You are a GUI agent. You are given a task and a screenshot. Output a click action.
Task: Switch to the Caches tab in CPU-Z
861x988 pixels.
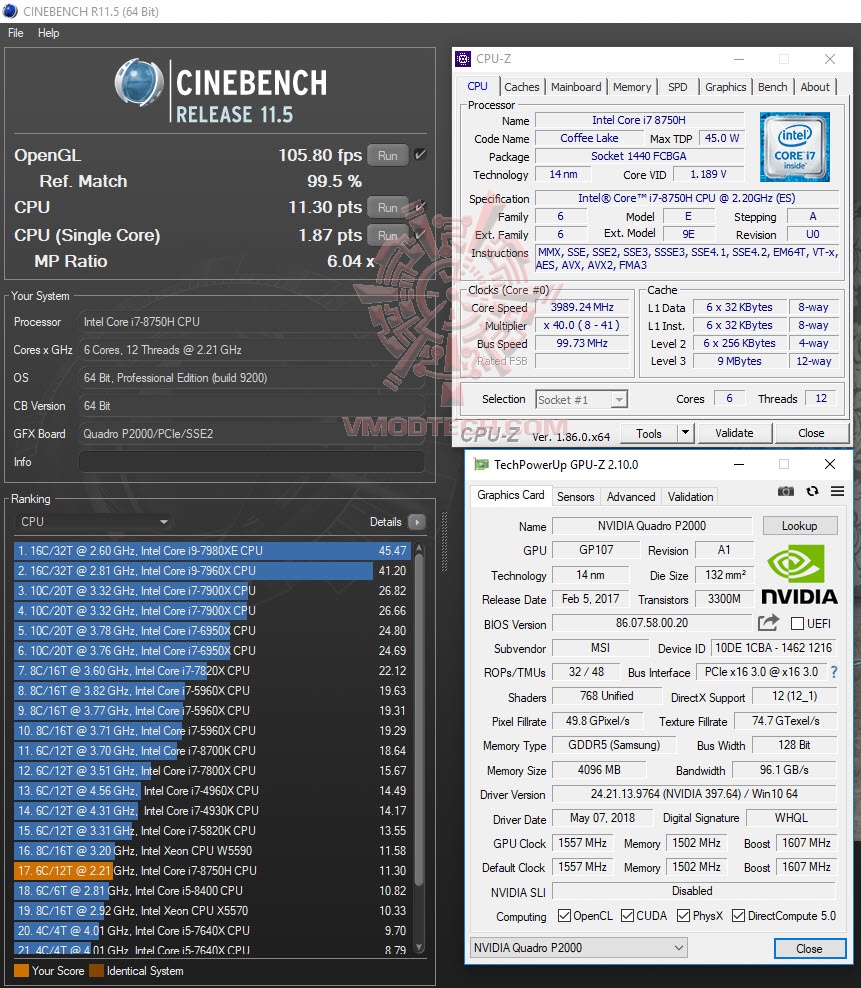pos(521,87)
